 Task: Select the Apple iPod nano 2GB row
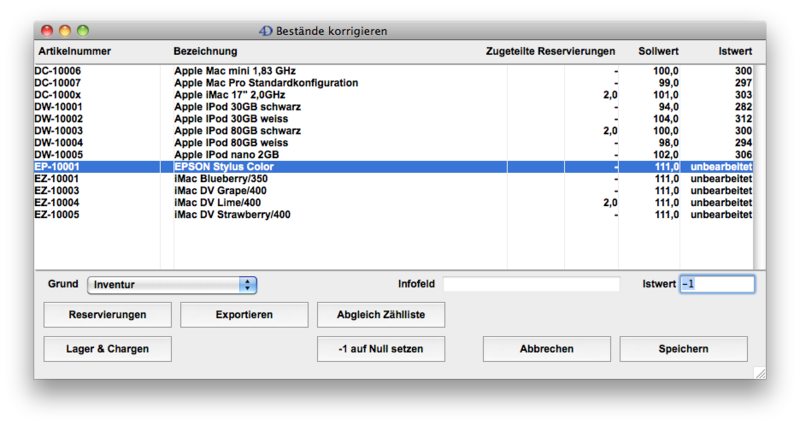click(226, 155)
